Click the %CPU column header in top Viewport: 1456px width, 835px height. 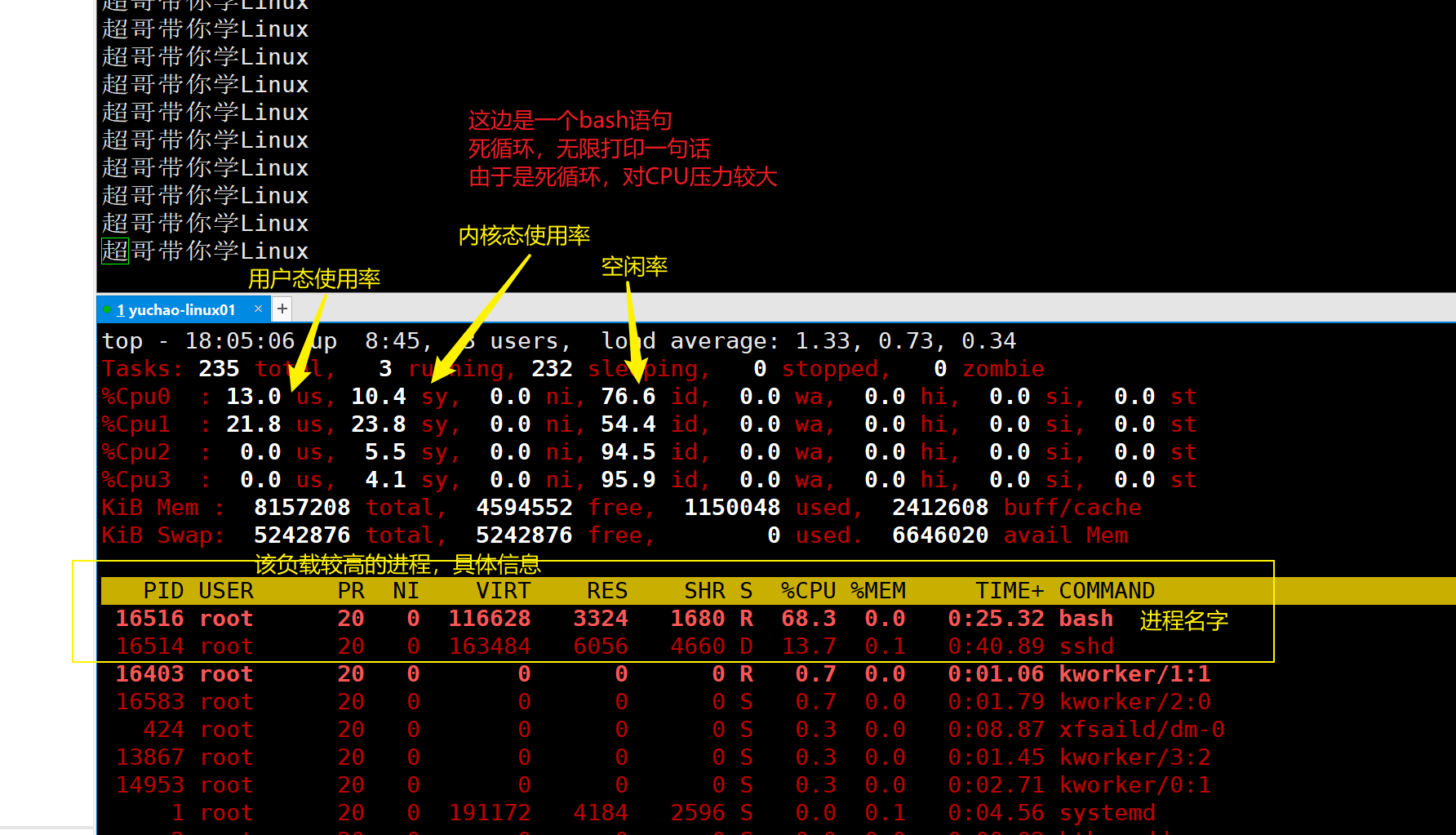point(808,591)
